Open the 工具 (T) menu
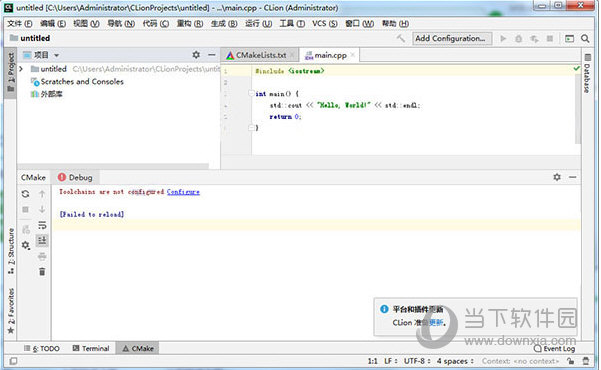Viewport: 601px width, 370px height. 292,23
